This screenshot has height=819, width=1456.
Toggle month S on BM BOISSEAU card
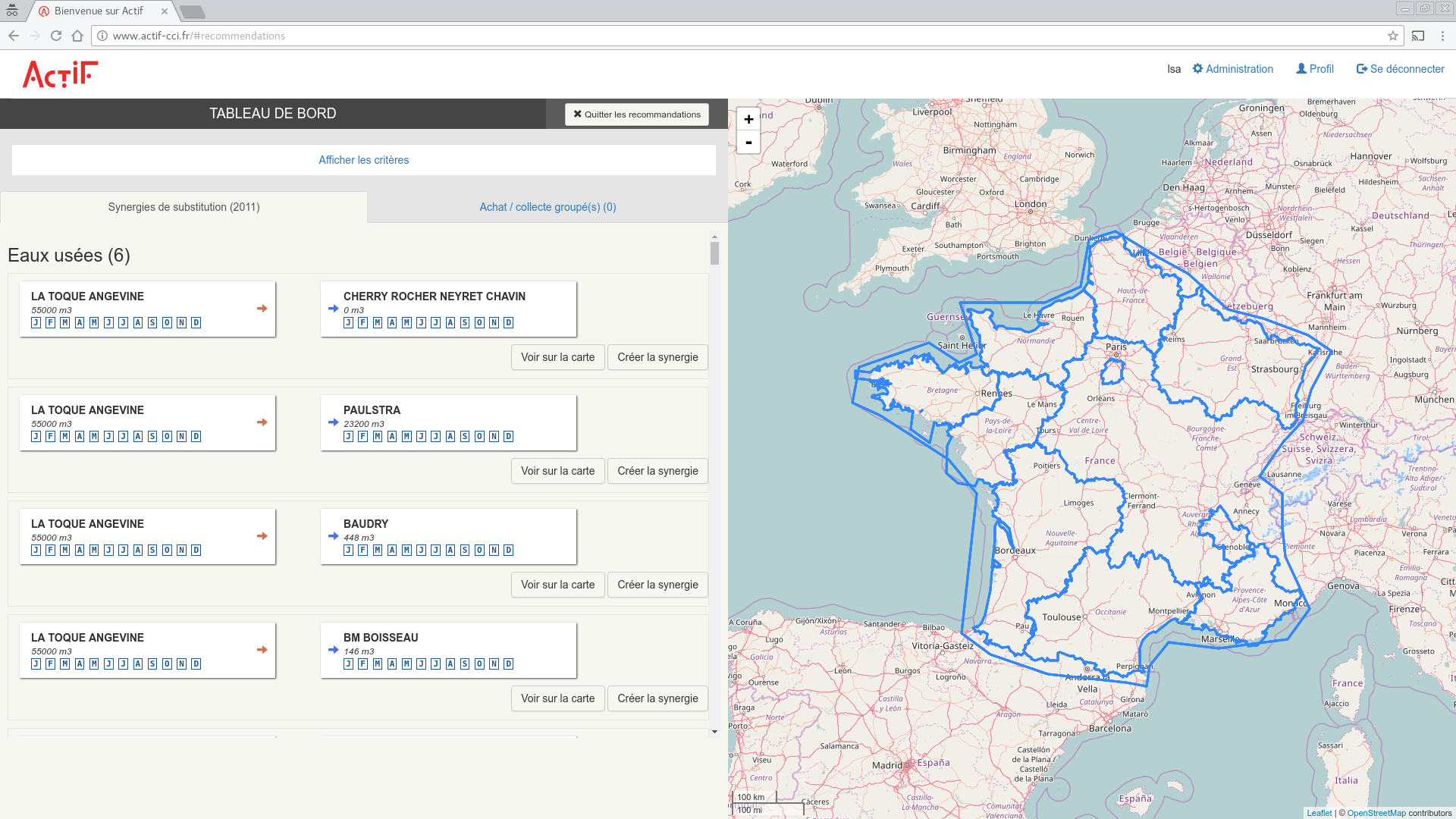[465, 664]
